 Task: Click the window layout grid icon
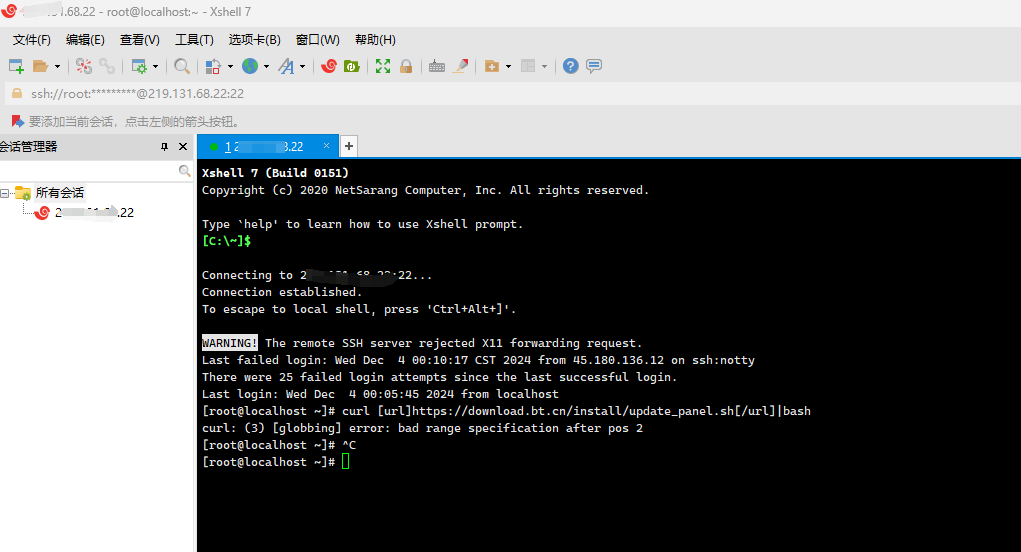pos(528,66)
